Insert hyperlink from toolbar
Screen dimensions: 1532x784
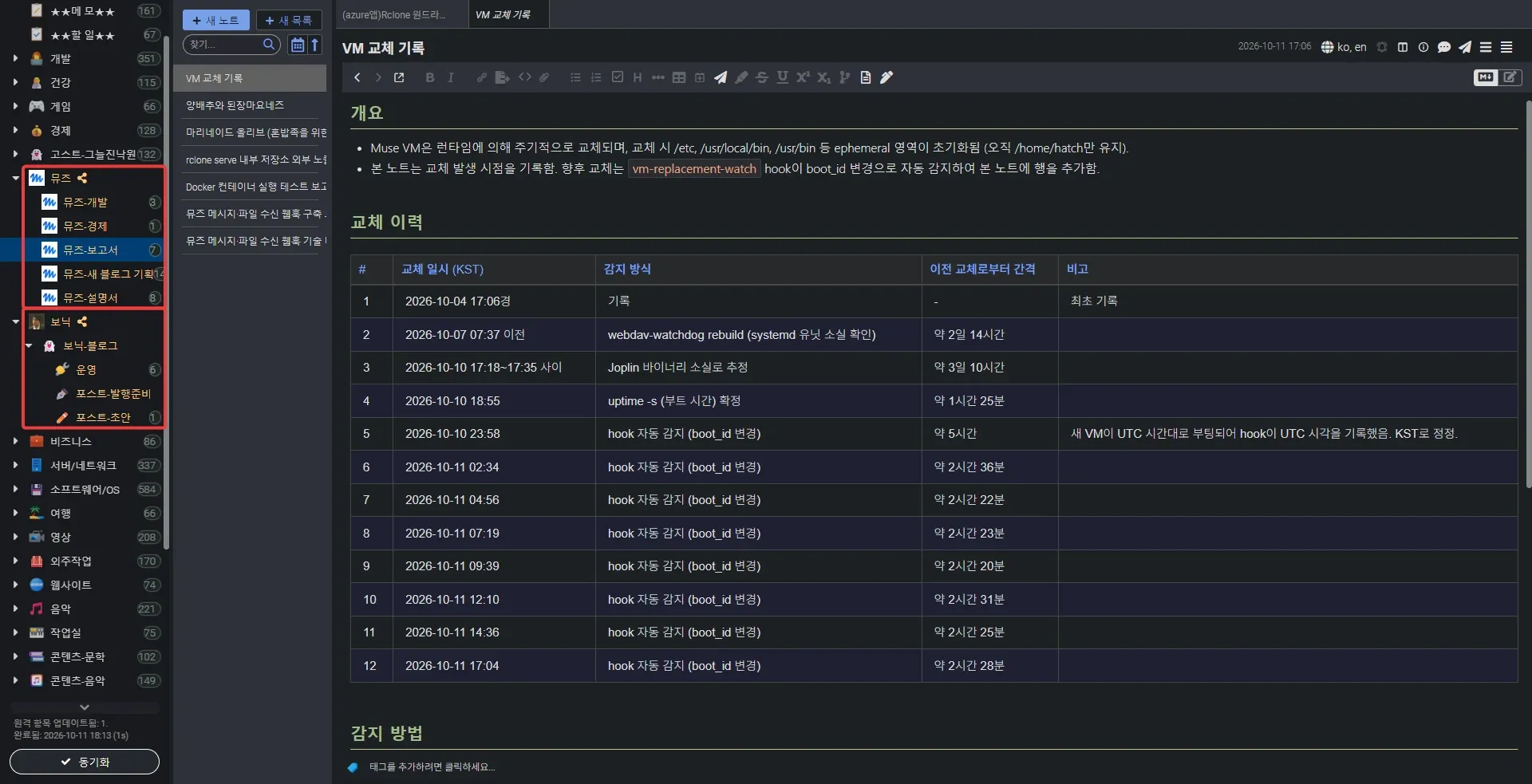[x=481, y=77]
